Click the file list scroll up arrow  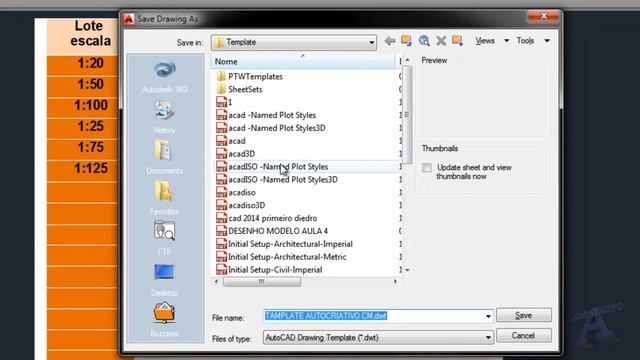pos(407,60)
